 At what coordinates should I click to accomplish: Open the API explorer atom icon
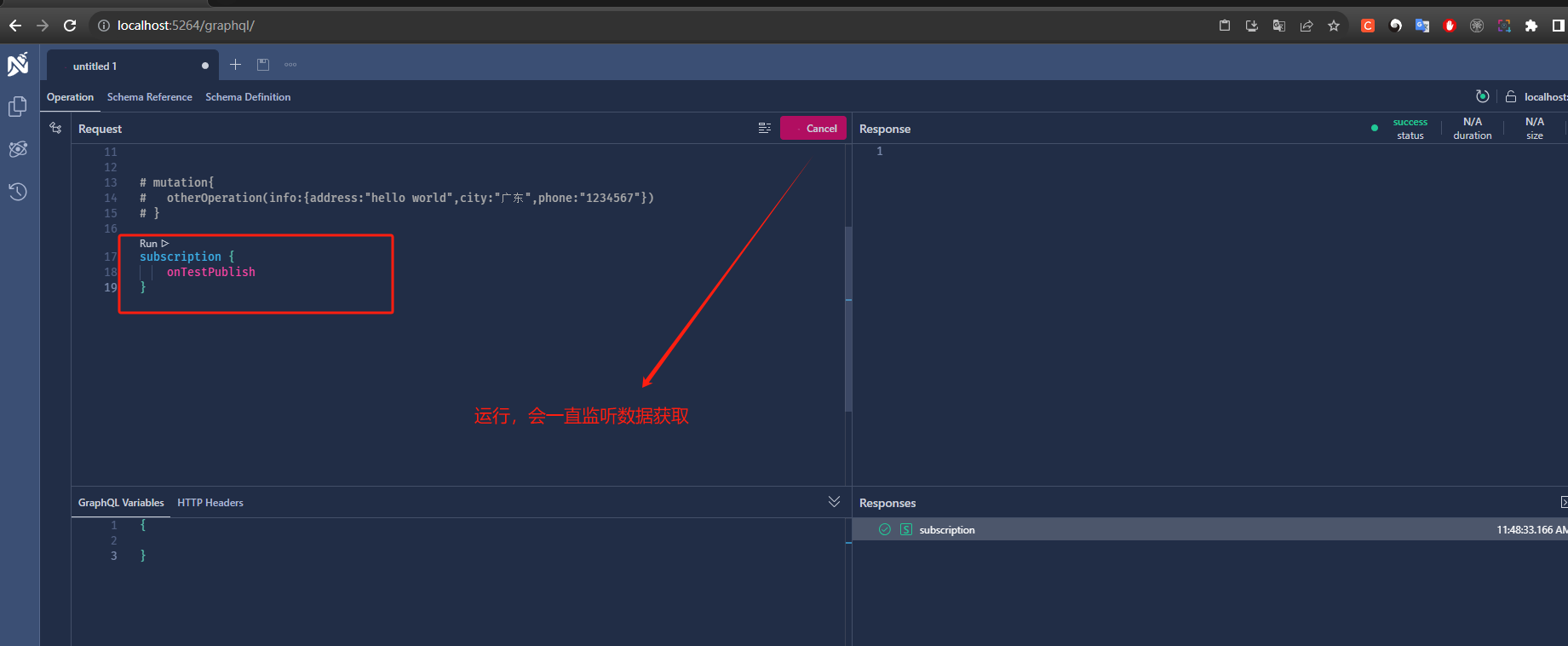[x=18, y=149]
